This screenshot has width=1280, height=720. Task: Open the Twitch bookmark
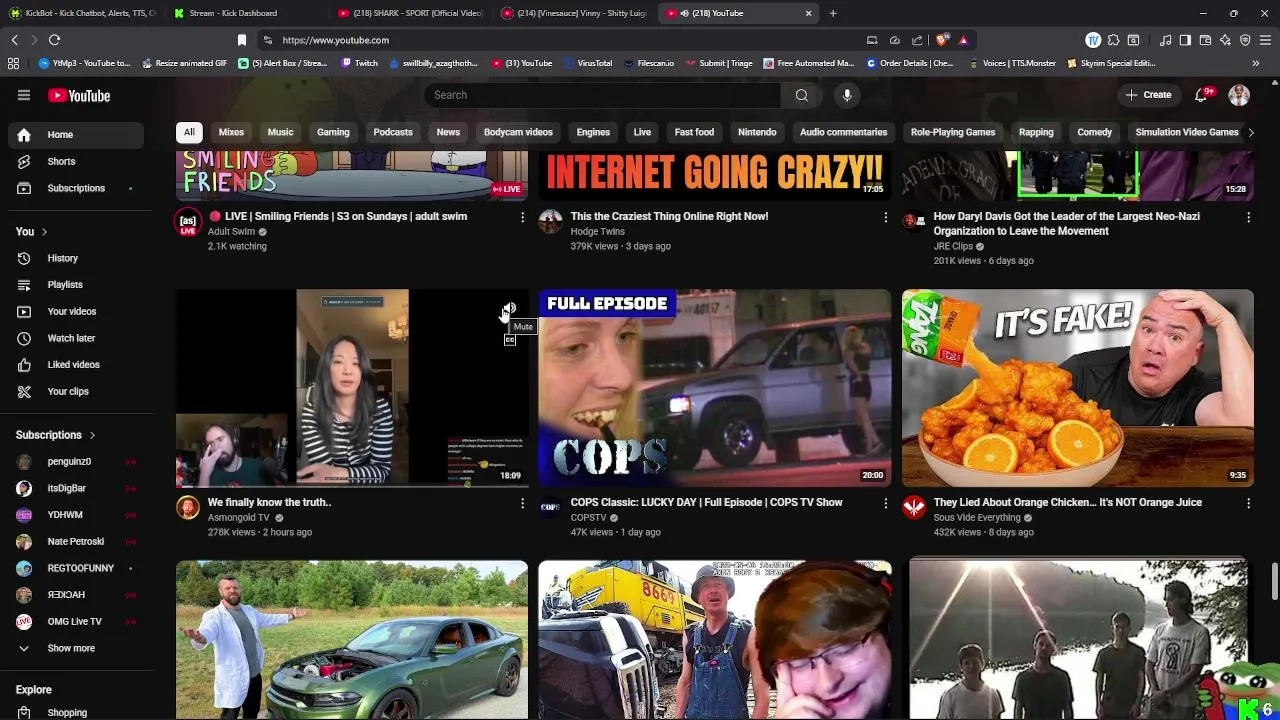(x=359, y=63)
